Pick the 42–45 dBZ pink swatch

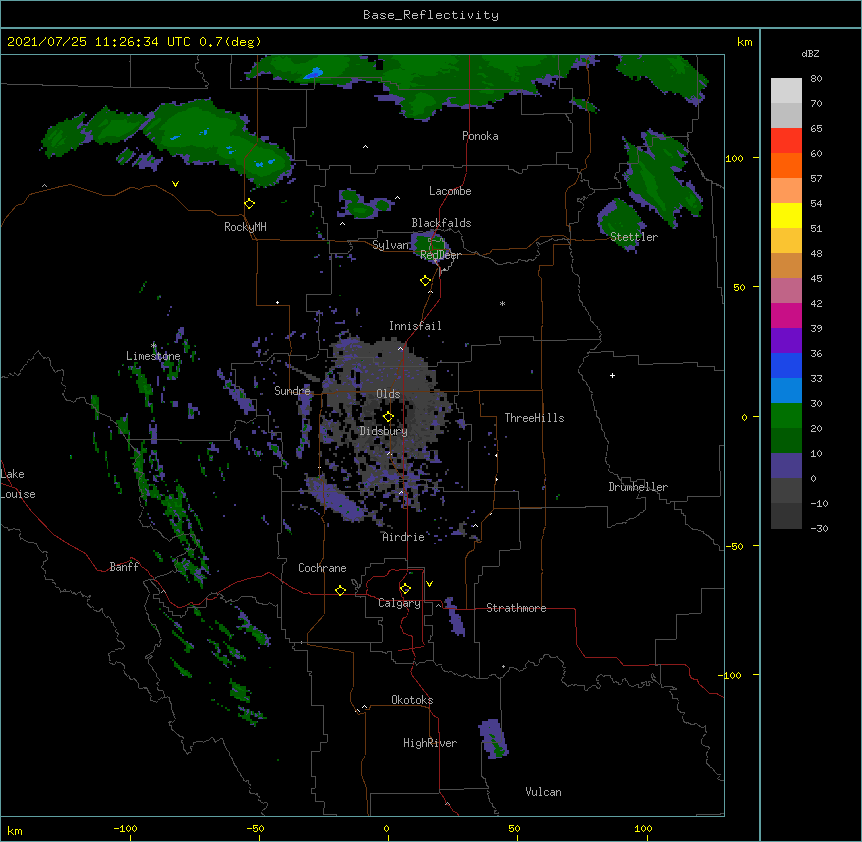tap(786, 291)
